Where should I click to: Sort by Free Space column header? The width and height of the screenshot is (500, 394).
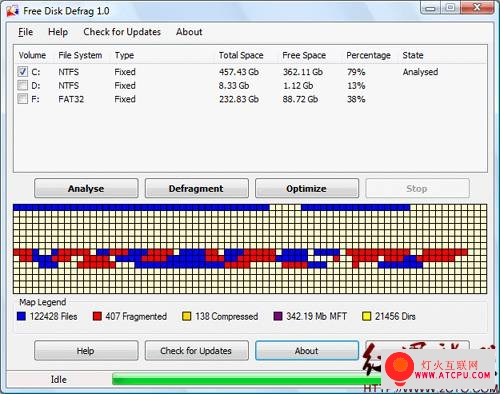(x=304, y=55)
